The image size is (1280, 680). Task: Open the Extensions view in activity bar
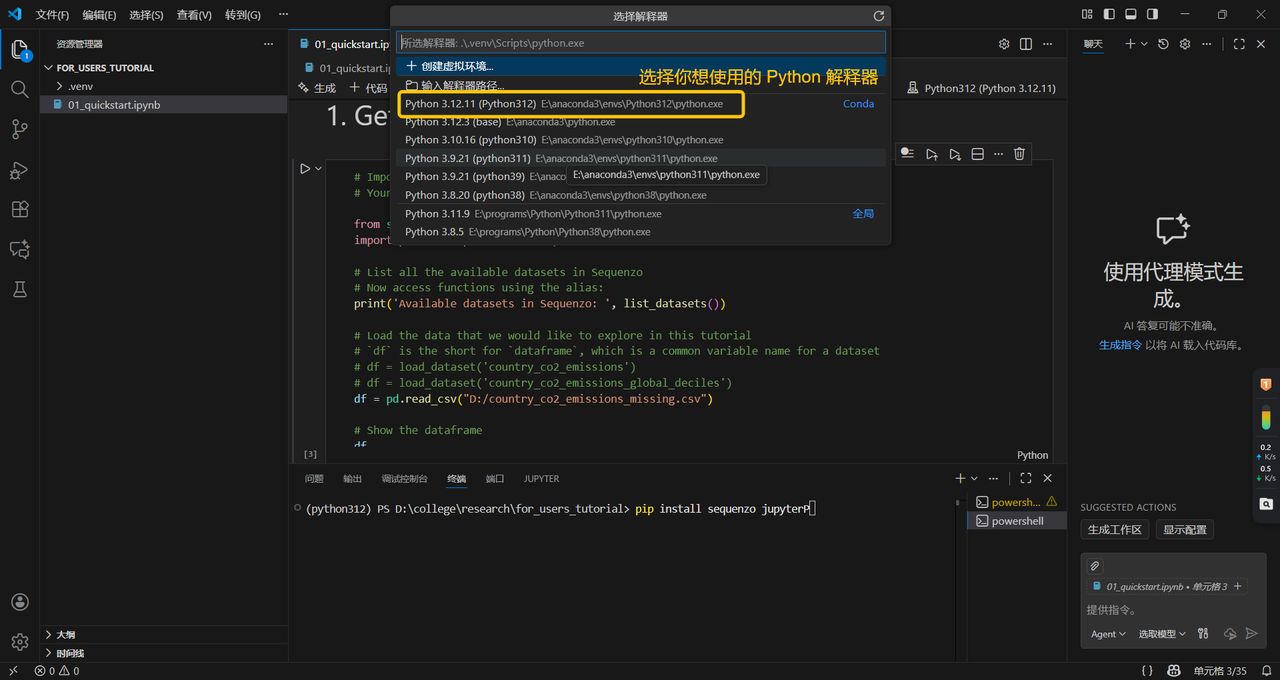[x=19, y=210]
